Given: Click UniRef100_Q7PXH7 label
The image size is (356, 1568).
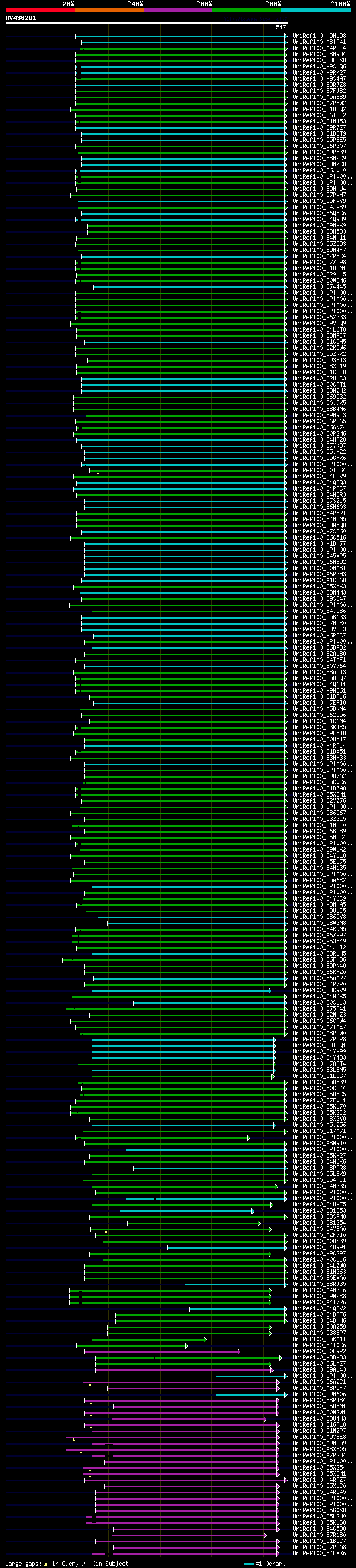Looking at the screenshot, I should [x=319, y=195].
